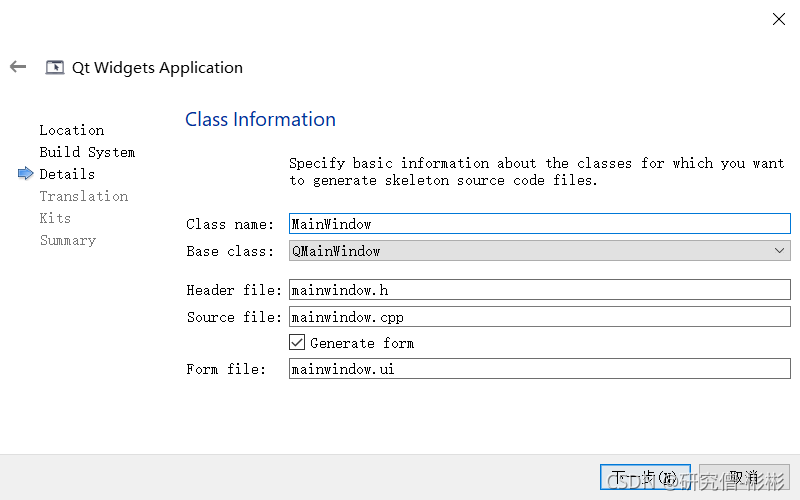Select the Summary wizard step
Viewport: 800px width, 500px height.
click(x=68, y=240)
